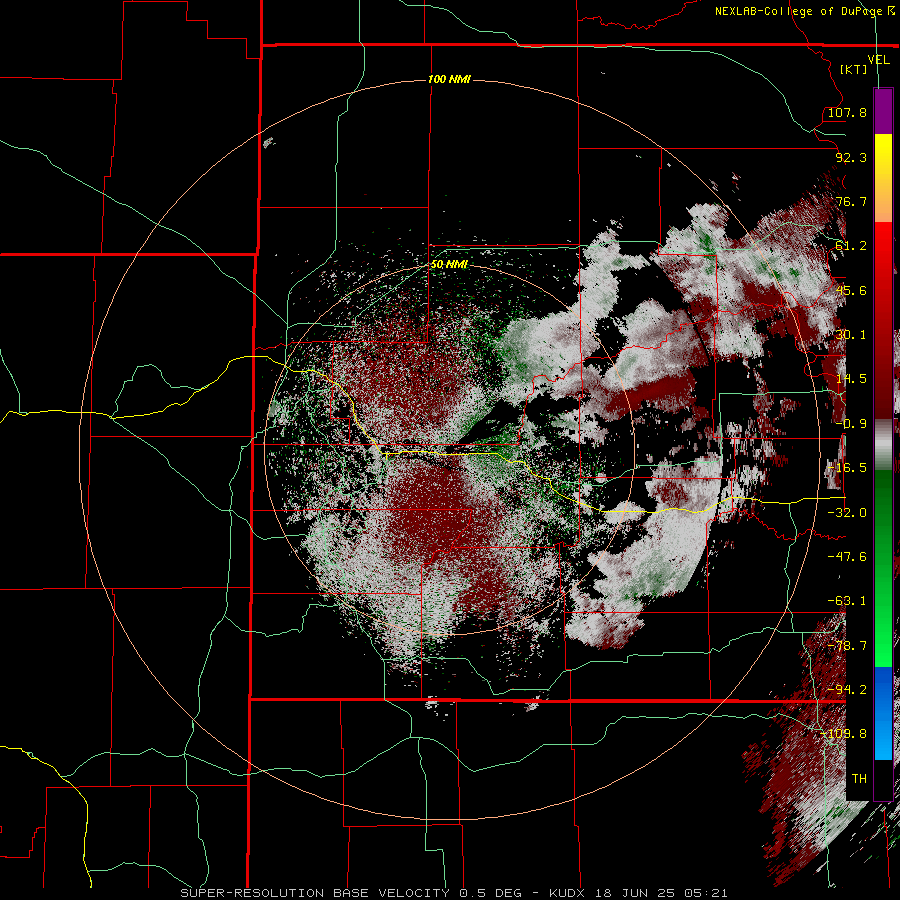Click the TH label at the scale bottom
Viewport: 900px width, 900px height.
(x=859, y=779)
